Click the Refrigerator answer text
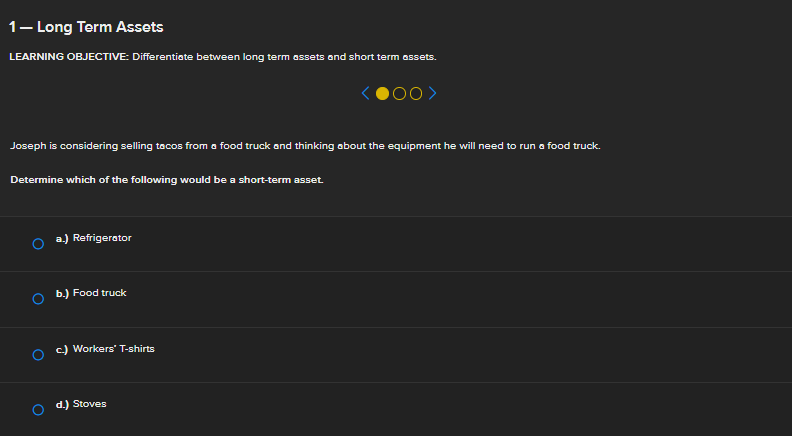Screen dimensions: 792x436 tap(102, 238)
